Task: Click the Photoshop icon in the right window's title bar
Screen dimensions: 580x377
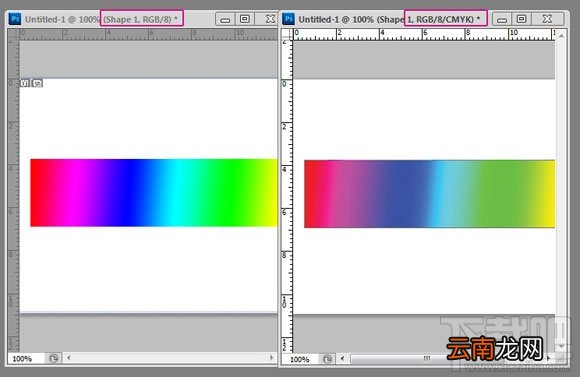Action: pos(288,19)
